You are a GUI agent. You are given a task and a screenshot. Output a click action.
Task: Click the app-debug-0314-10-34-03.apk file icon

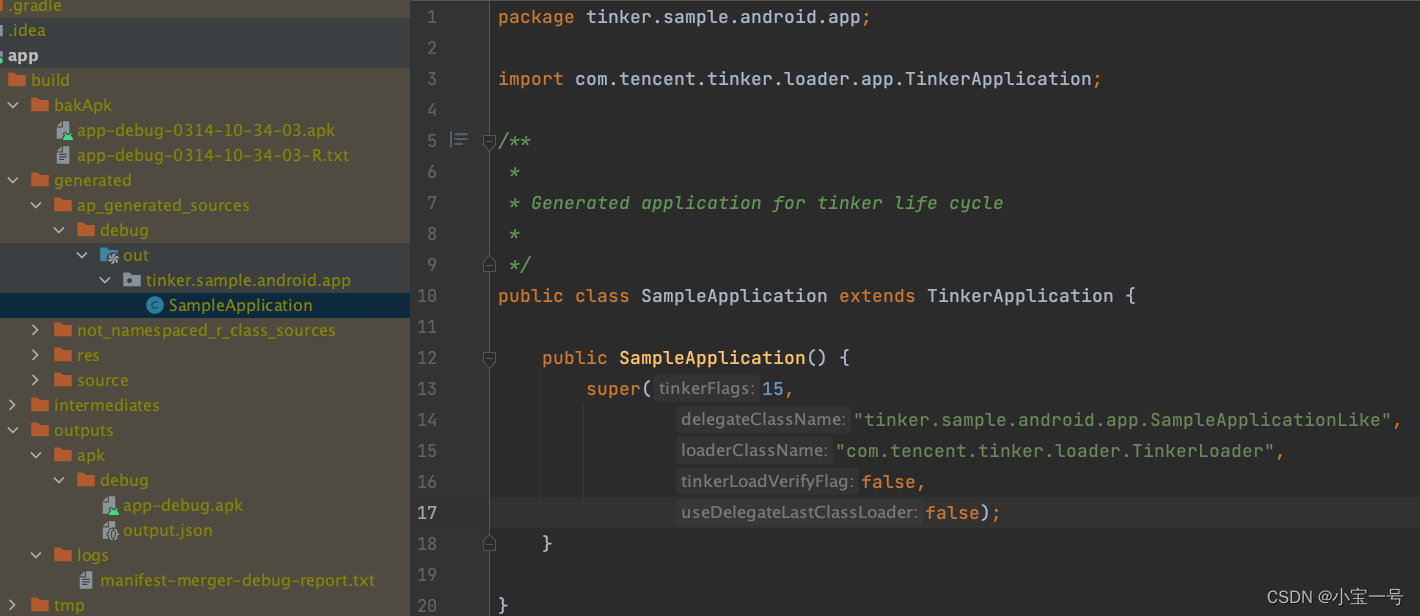[x=64, y=130]
